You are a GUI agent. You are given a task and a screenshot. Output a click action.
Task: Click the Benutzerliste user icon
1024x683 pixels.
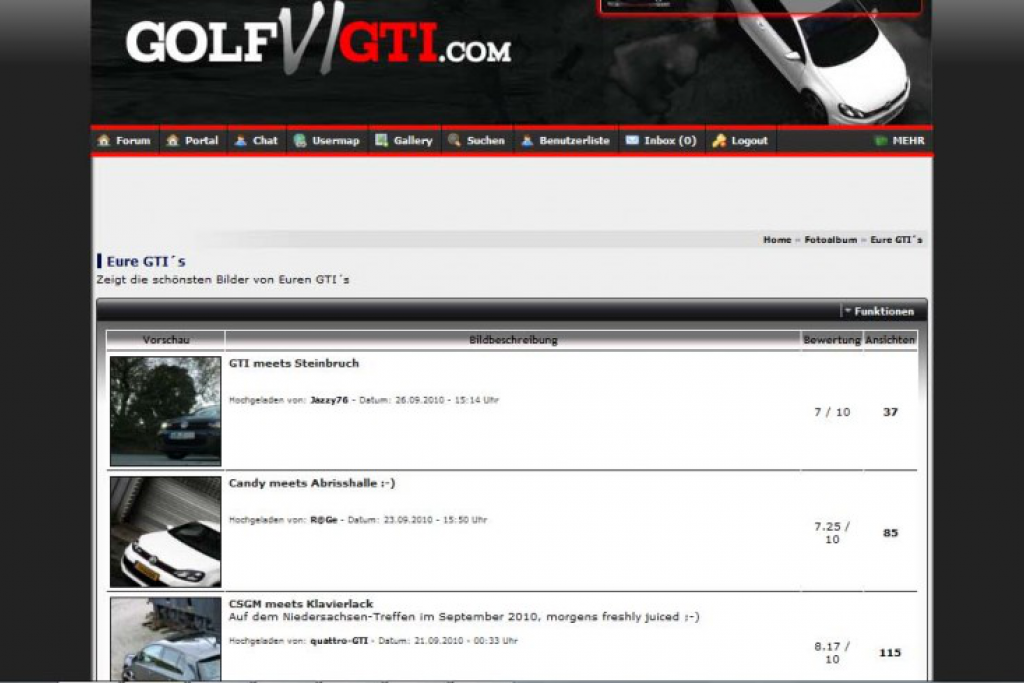[527, 141]
